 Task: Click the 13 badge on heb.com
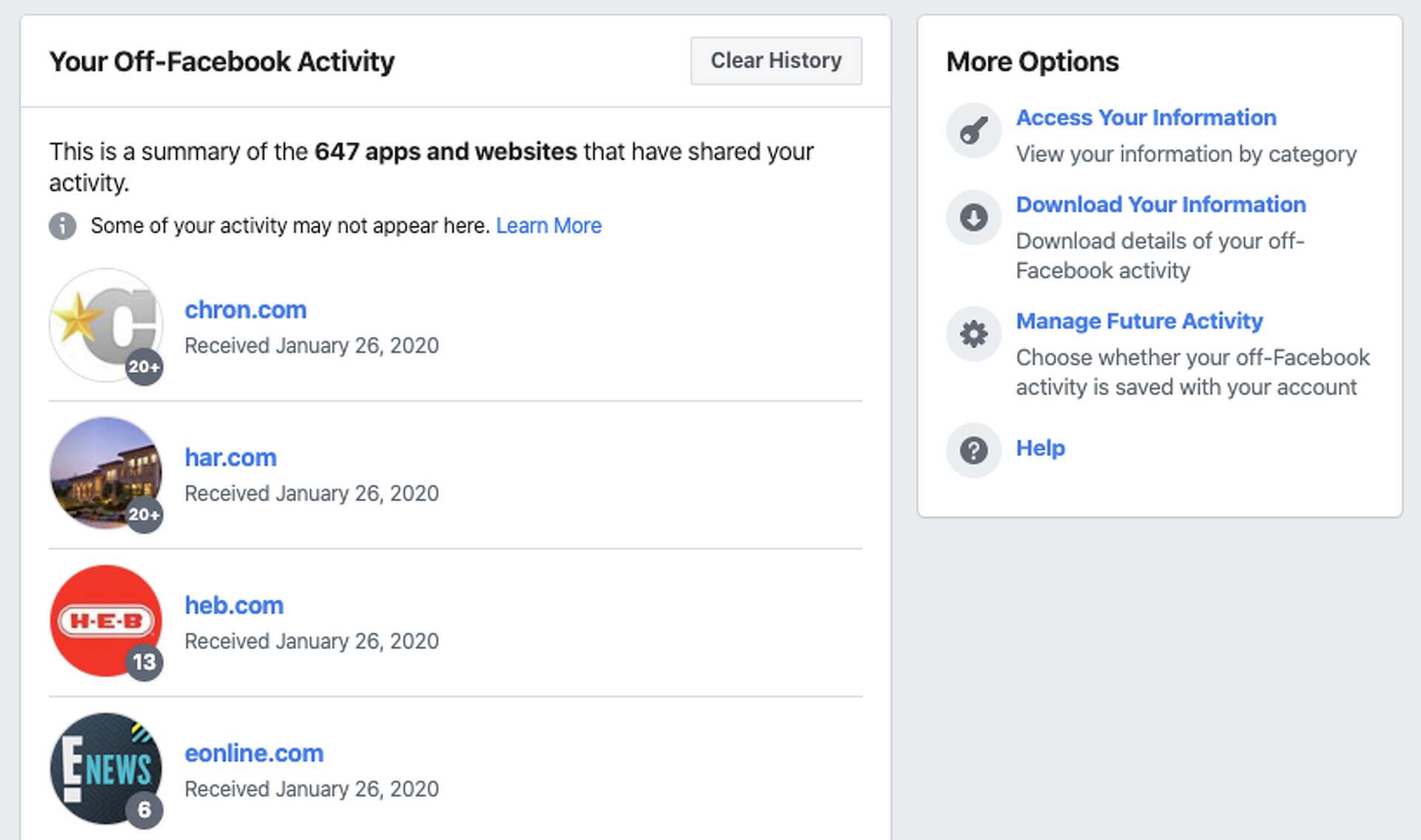145,662
